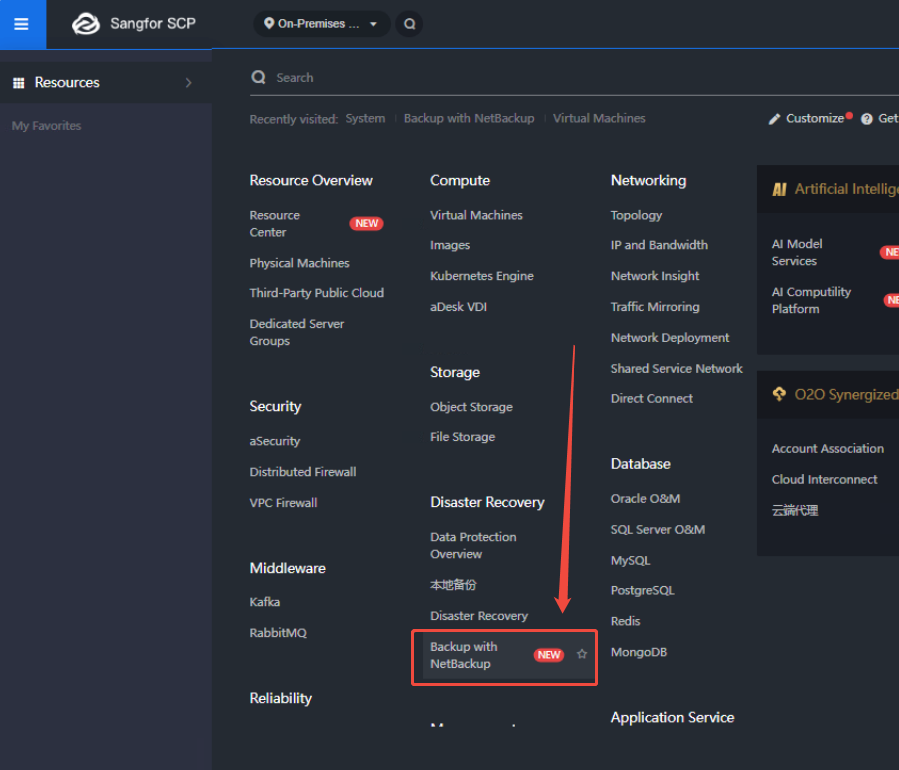Image resolution: width=899 pixels, height=770 pixels.
Task: Open Direct Connect
Action: tap(651, 398)
